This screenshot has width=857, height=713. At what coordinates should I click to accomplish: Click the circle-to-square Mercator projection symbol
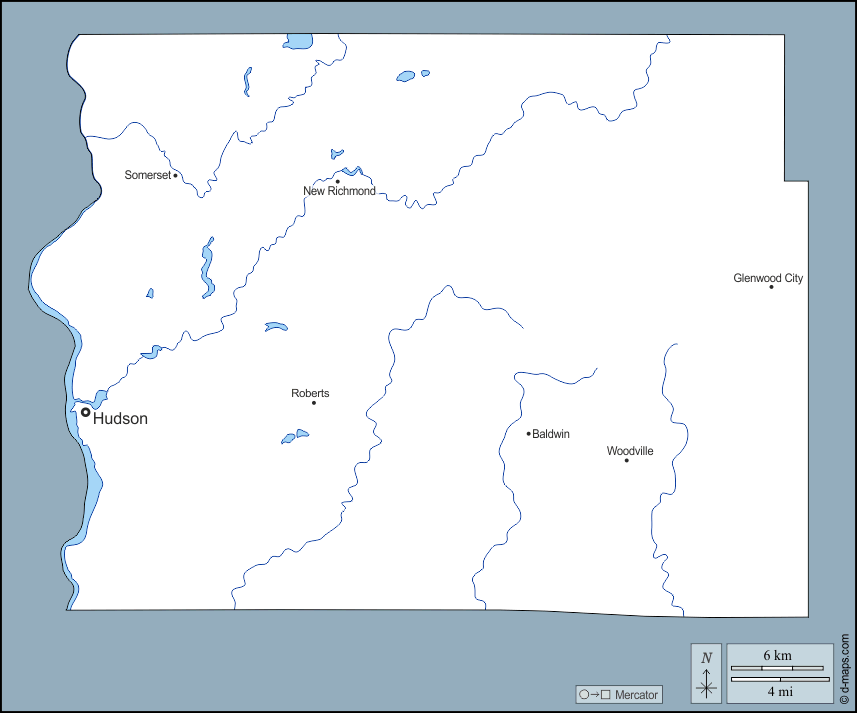[x=594, y=695]
